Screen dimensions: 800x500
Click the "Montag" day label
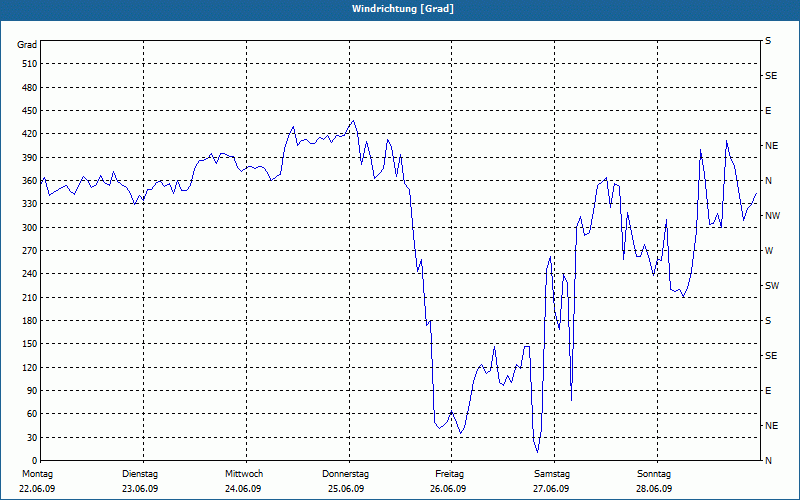[37, 474]
